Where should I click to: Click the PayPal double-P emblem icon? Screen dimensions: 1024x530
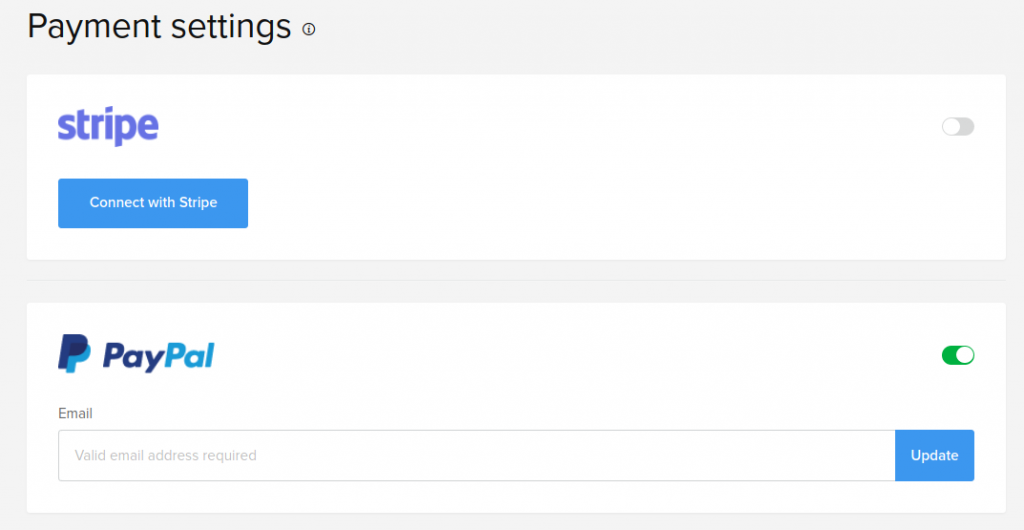pyautogui.click(x=74, y=355)
